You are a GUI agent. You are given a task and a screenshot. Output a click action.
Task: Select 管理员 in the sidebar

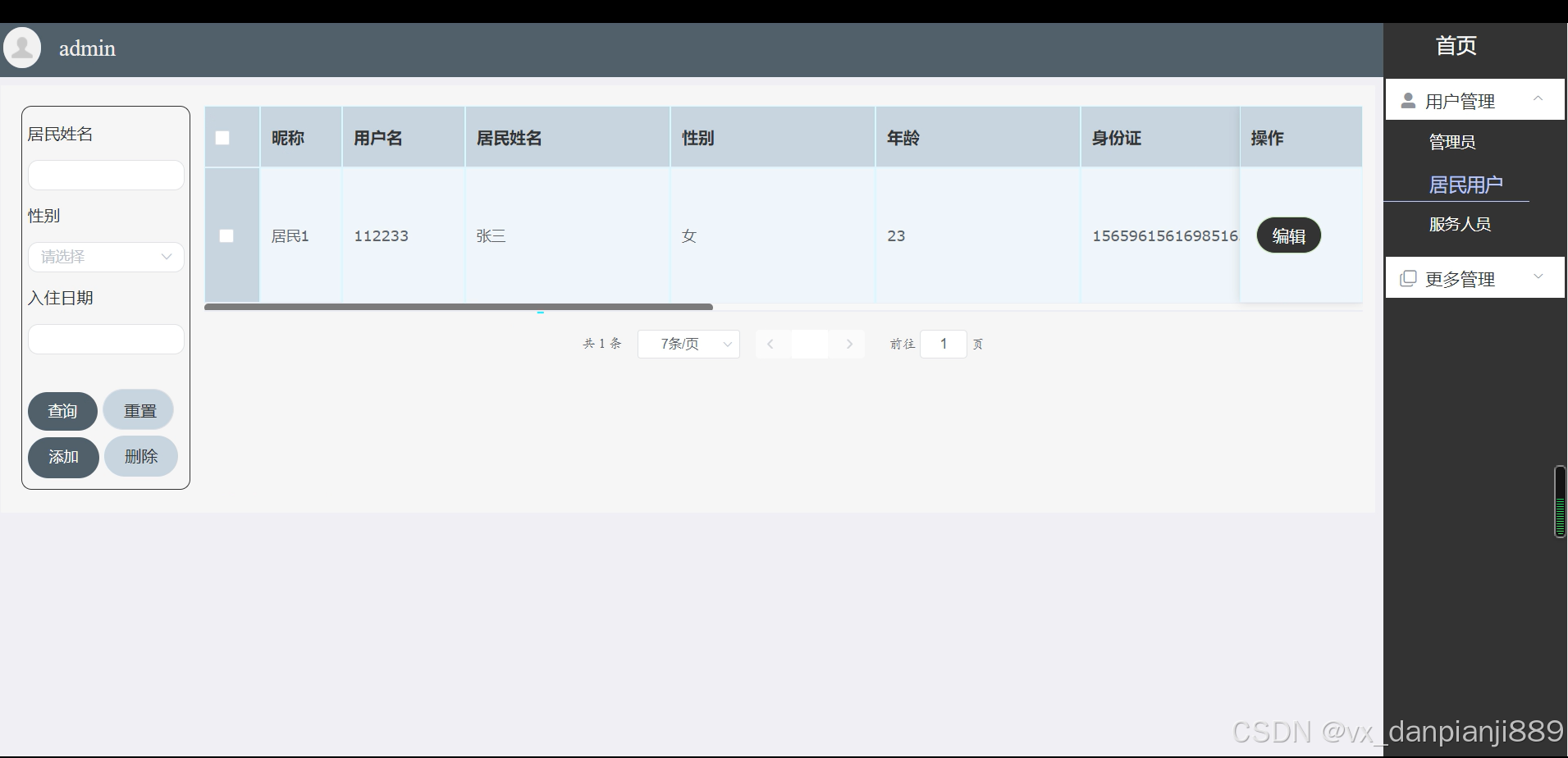point(1452,142)
